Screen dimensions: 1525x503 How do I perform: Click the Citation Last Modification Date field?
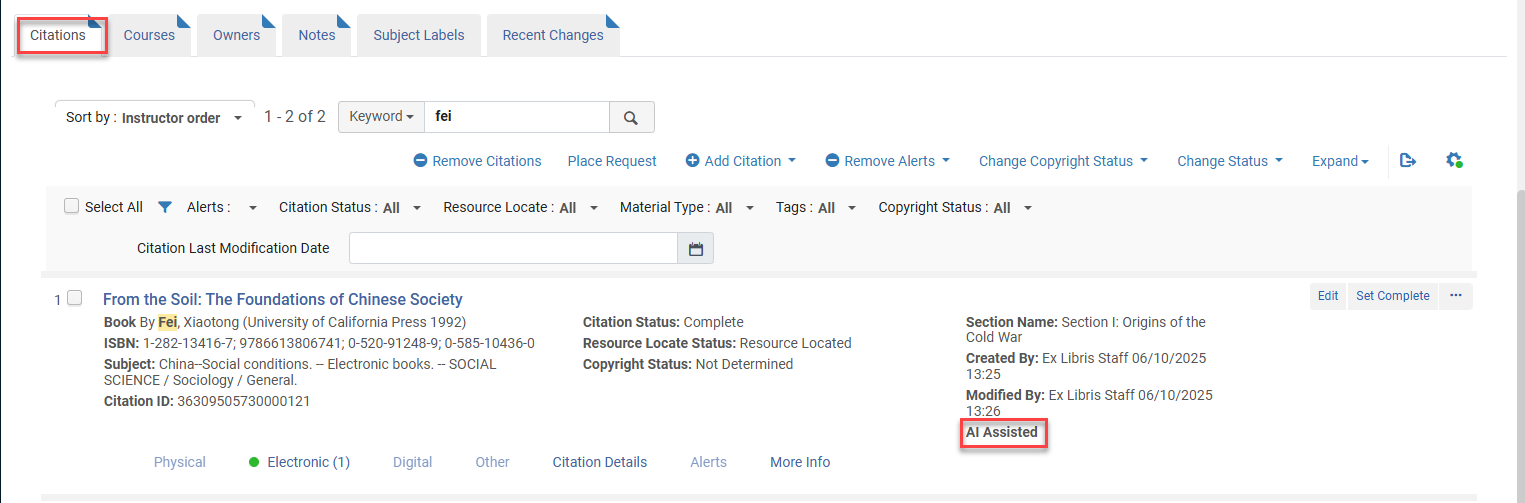[513, 248]
